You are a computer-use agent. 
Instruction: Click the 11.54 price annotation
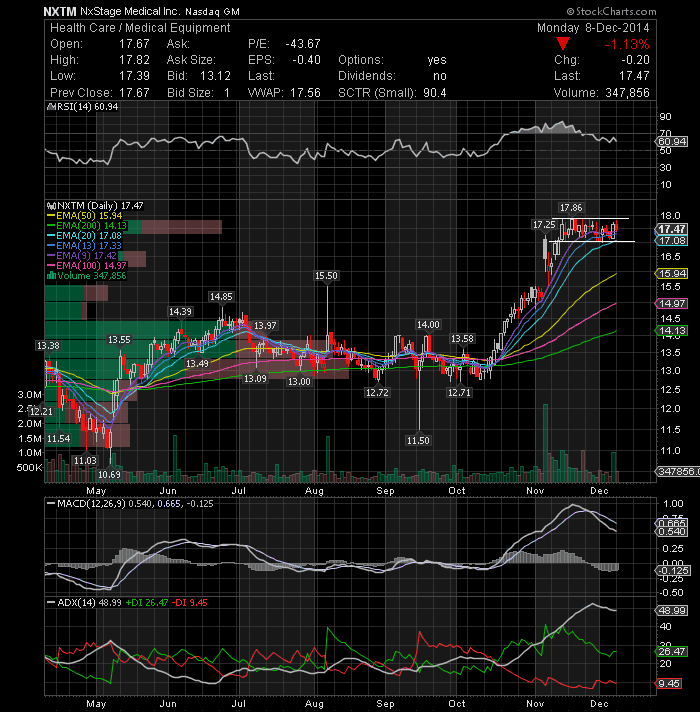59,439
